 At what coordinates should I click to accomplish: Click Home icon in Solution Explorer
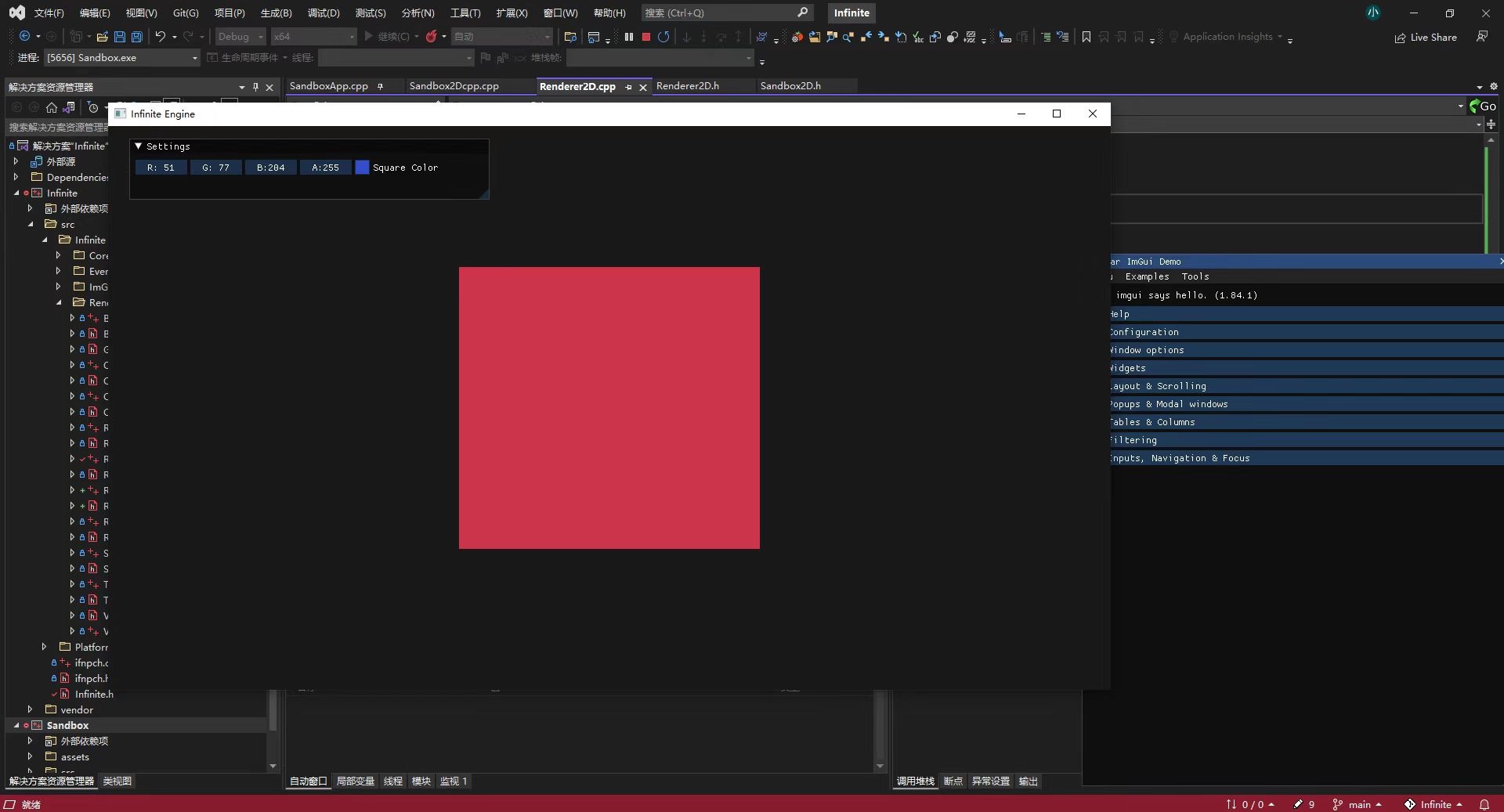pyautogui.click(x=52, y=107)
